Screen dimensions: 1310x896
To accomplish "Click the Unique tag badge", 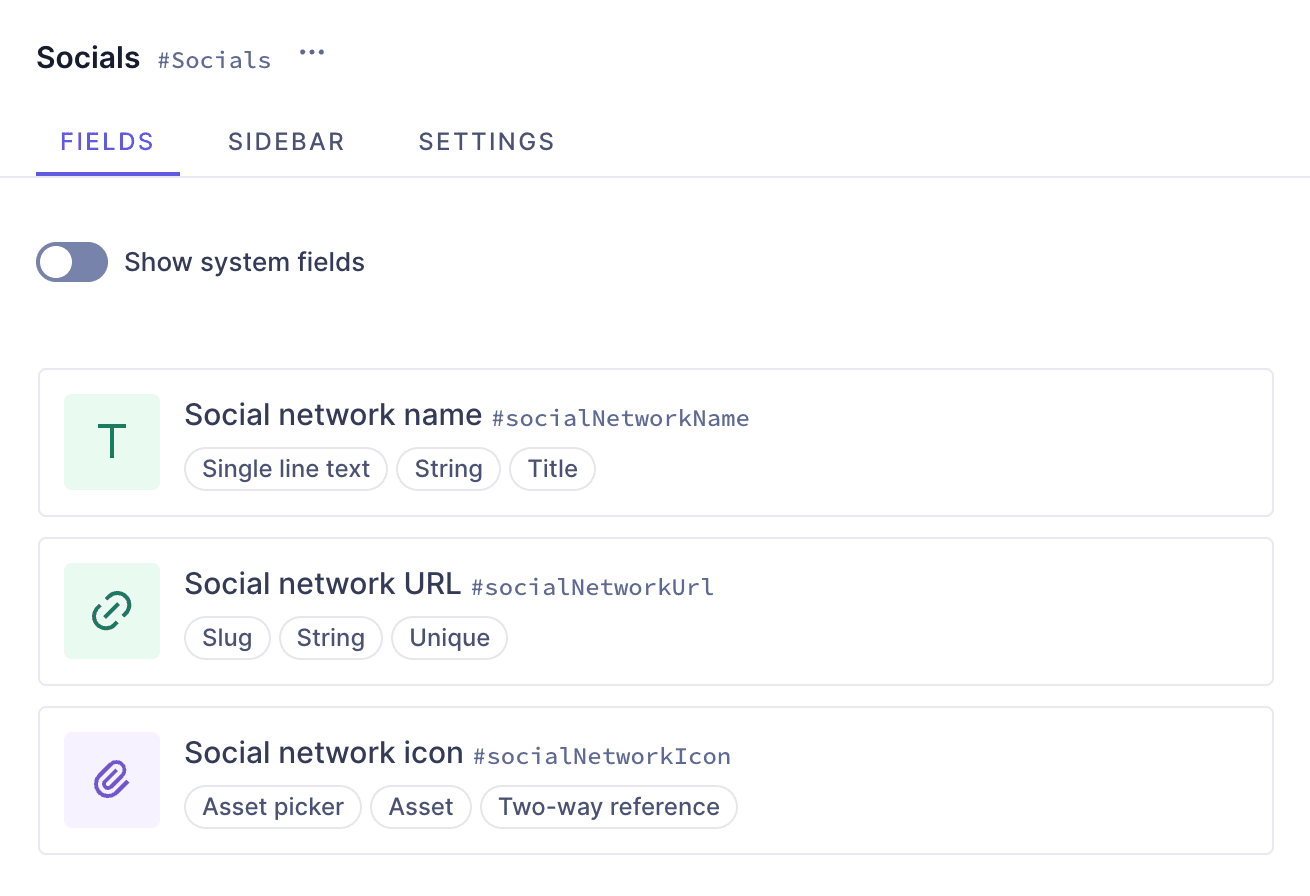I will tap(449, 638).
